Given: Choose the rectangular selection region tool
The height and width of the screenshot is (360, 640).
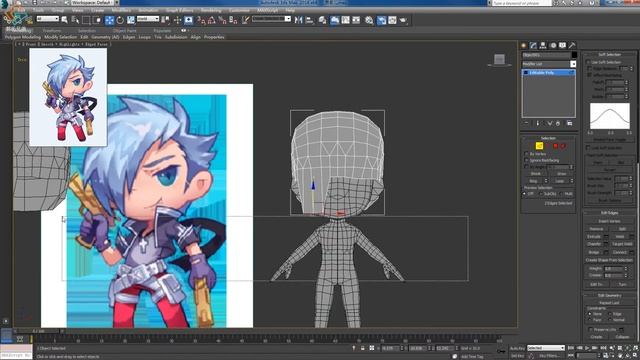Looking at the screenshot, I should tap(86, 20).
